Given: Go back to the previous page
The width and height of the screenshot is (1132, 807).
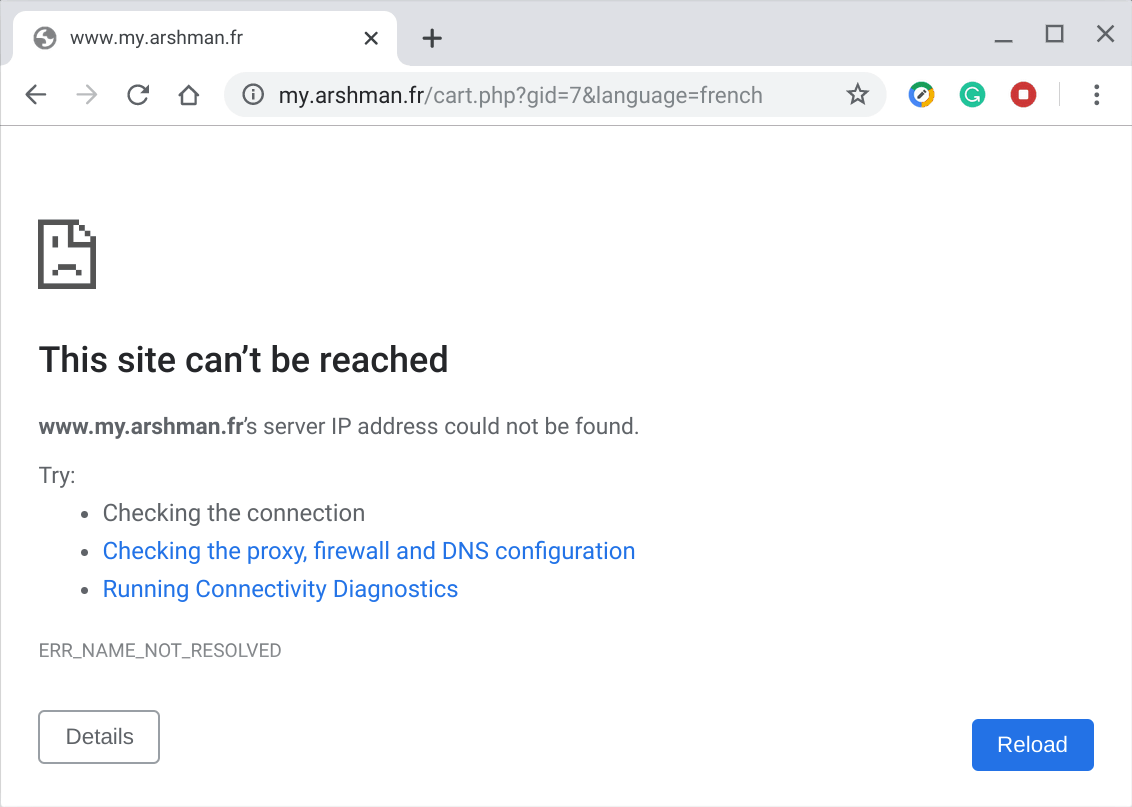Looking at the screenshot, I should 35,95.
